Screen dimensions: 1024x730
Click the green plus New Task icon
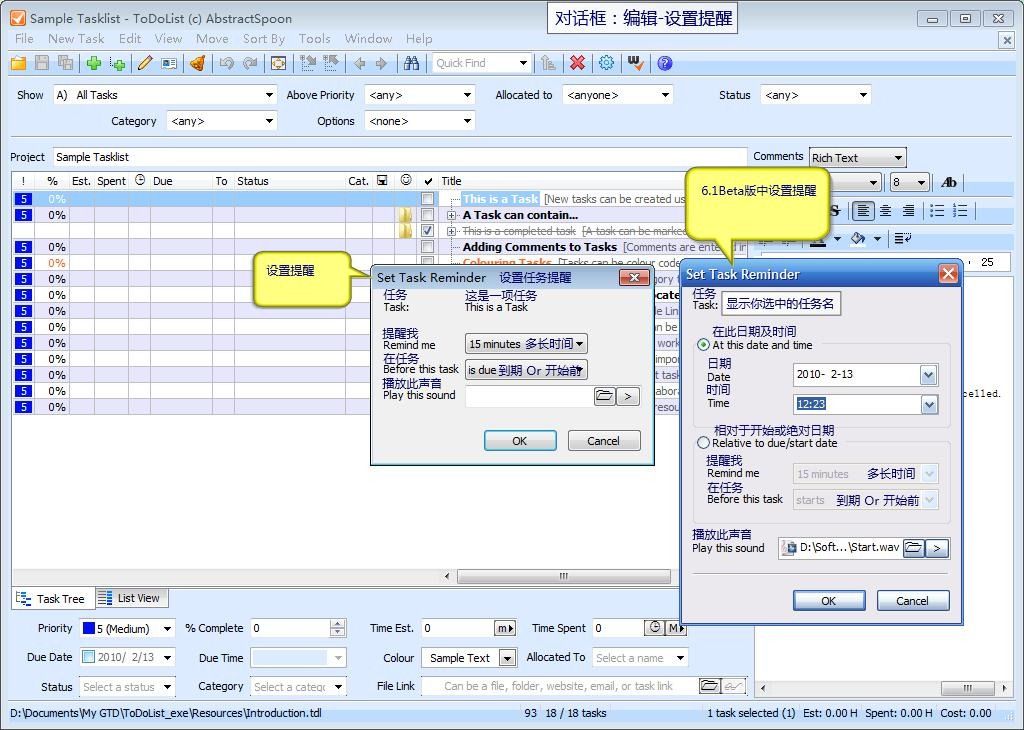93,63
